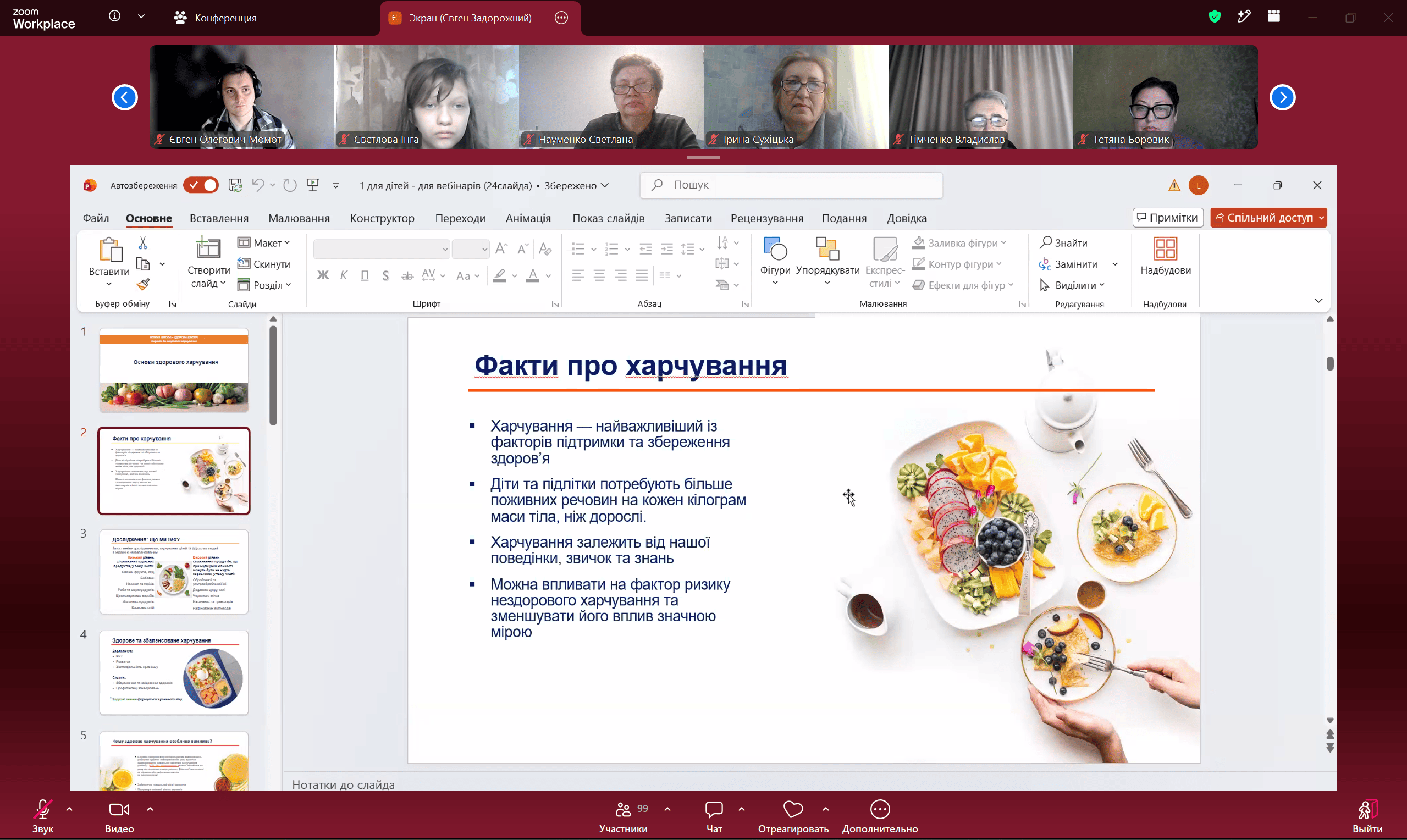
Task: Turn on camera with the Видео button
Action: (x=119, y=817)
